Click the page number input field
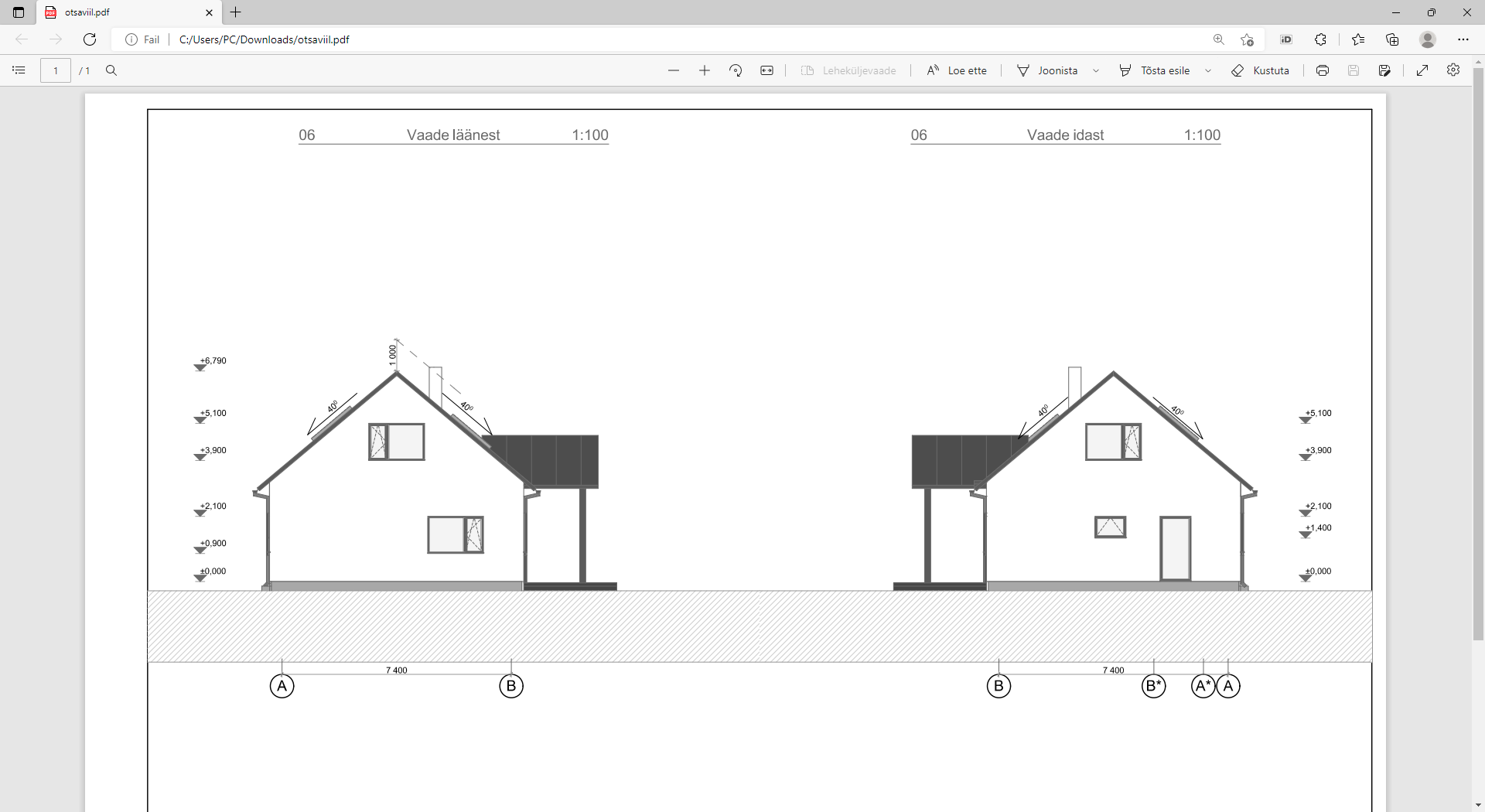Image resolution: width=1485 pixels, height=812 pixels. (x=56, y=70)
